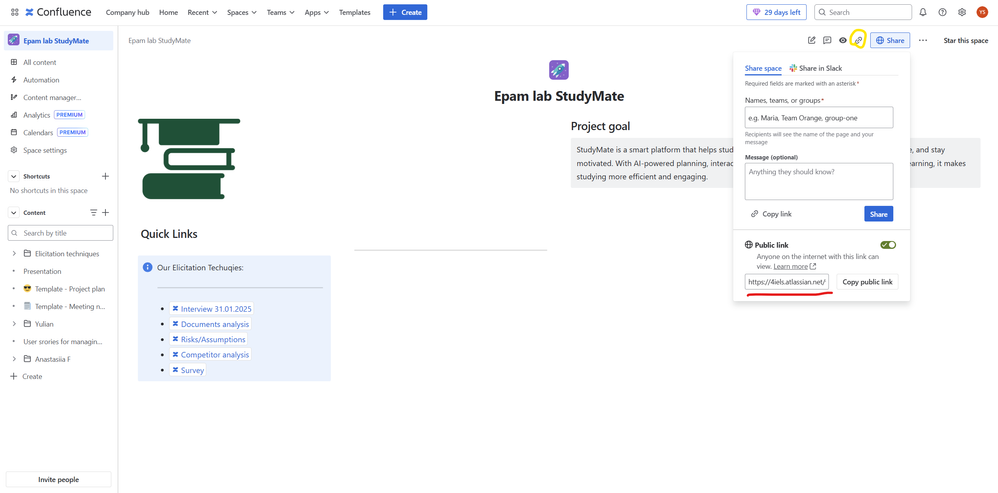
Task: Open Templates in top navigation
Action: coord(355,12)
